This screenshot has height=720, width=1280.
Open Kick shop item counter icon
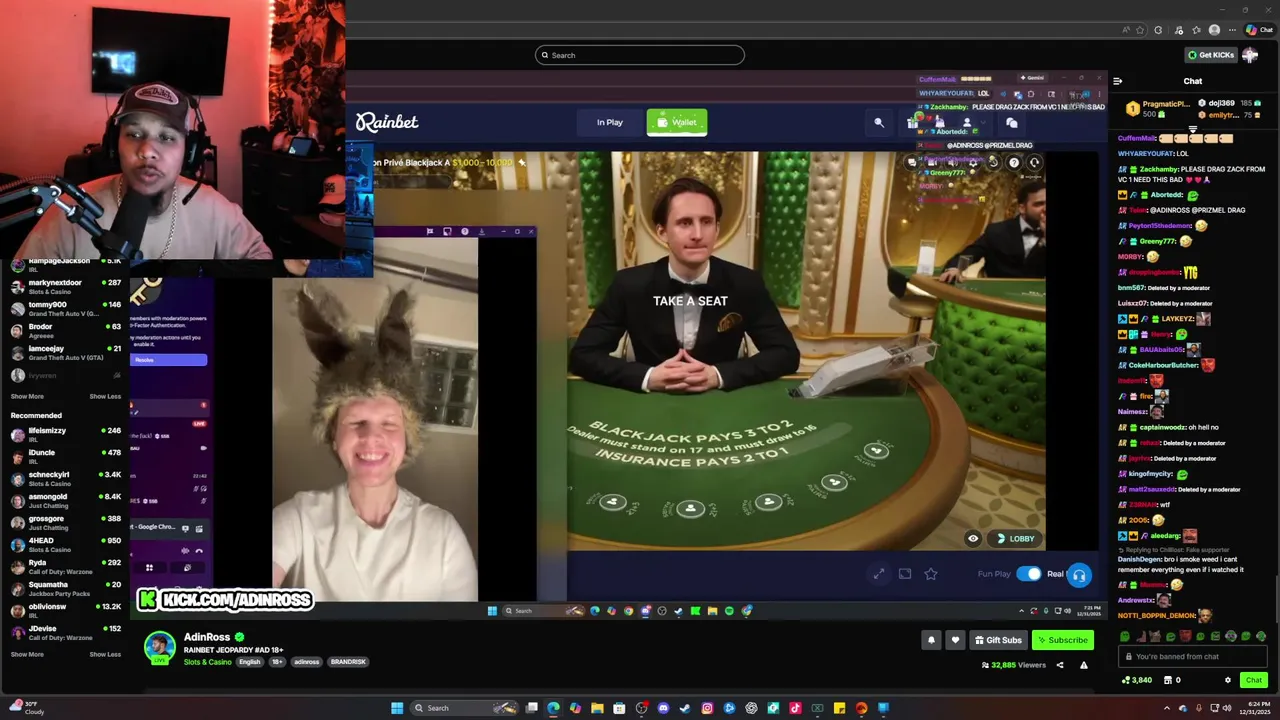tap(1170, 680)
